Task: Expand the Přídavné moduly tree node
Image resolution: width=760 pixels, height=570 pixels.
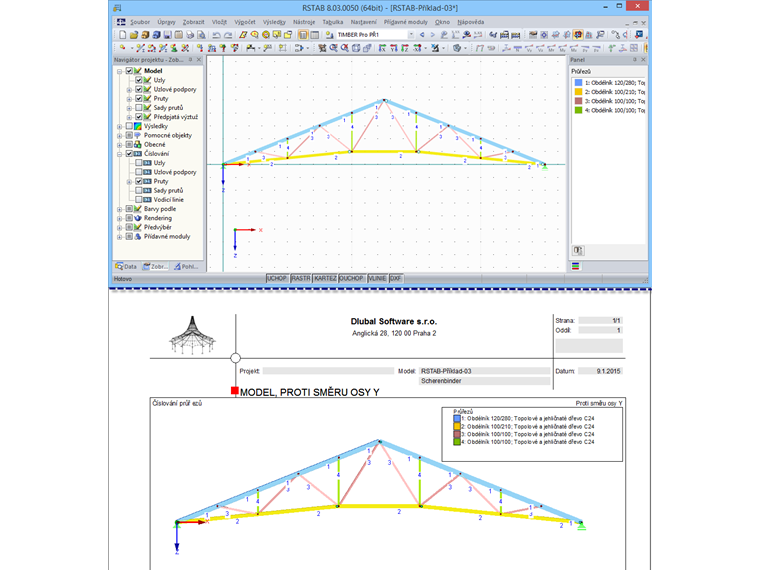Action: point(119,237)
